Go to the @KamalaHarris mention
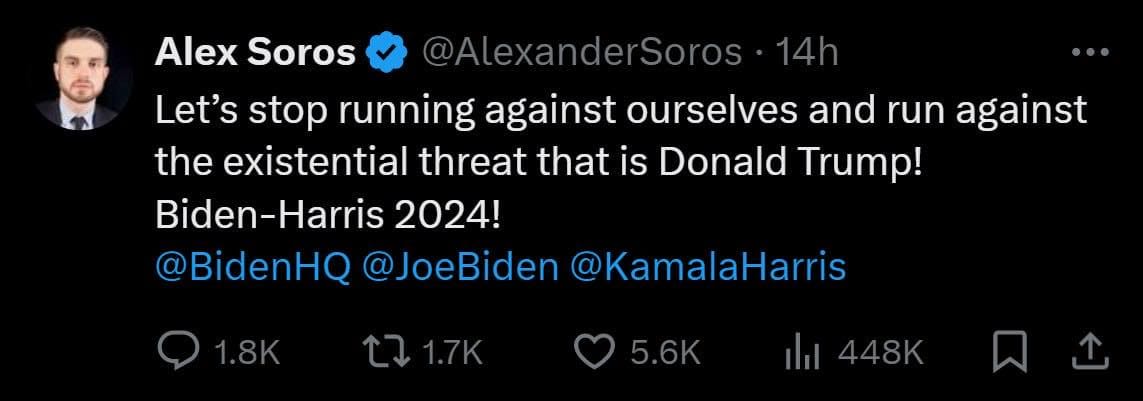 tap(707, 267)
